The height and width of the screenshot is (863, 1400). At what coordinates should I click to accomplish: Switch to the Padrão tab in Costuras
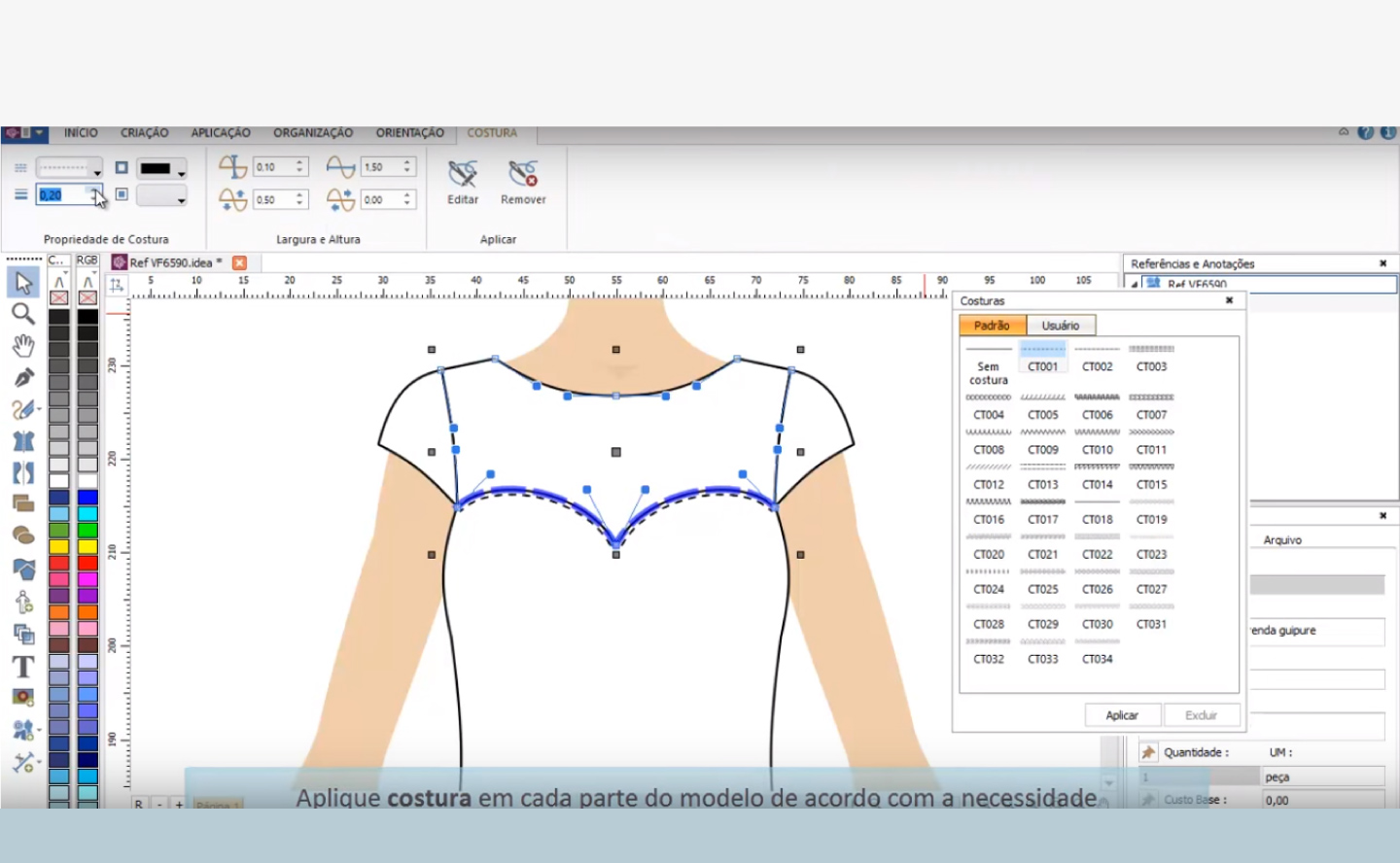(x=993, y=326)
